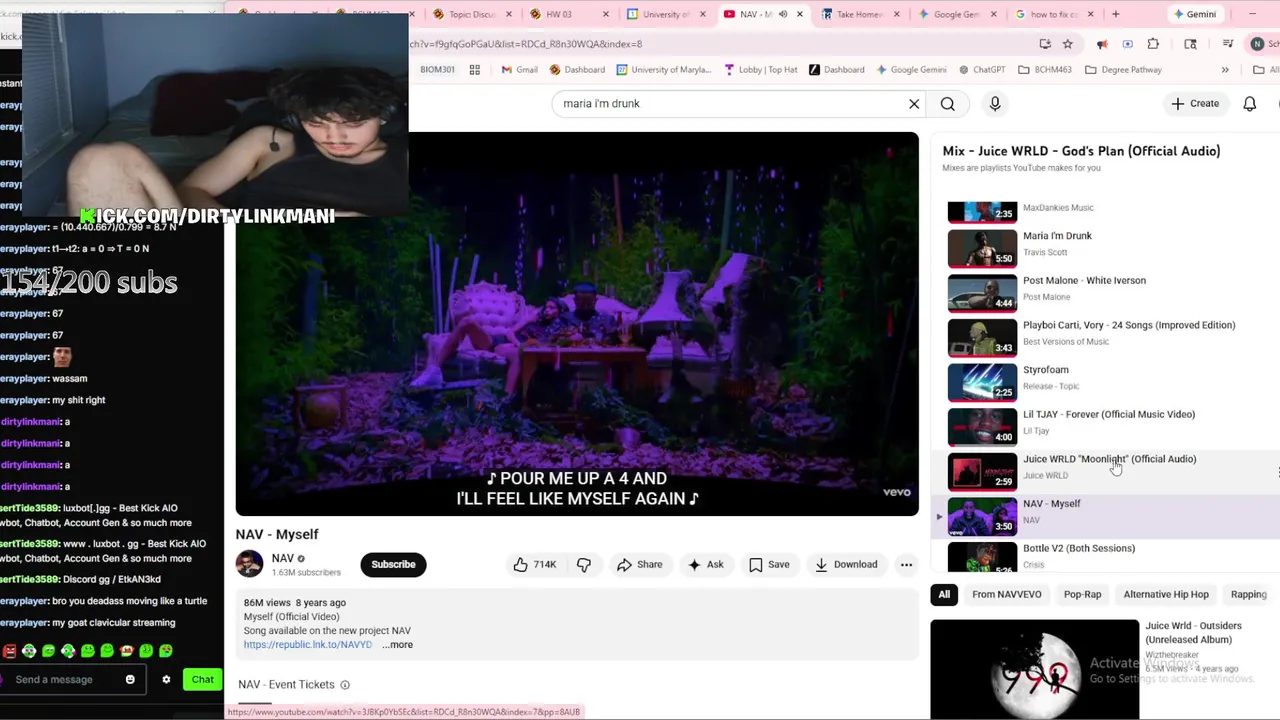Open a new browser tab
Viewport: 1280px width, 720px height.
click(1115, 14)
